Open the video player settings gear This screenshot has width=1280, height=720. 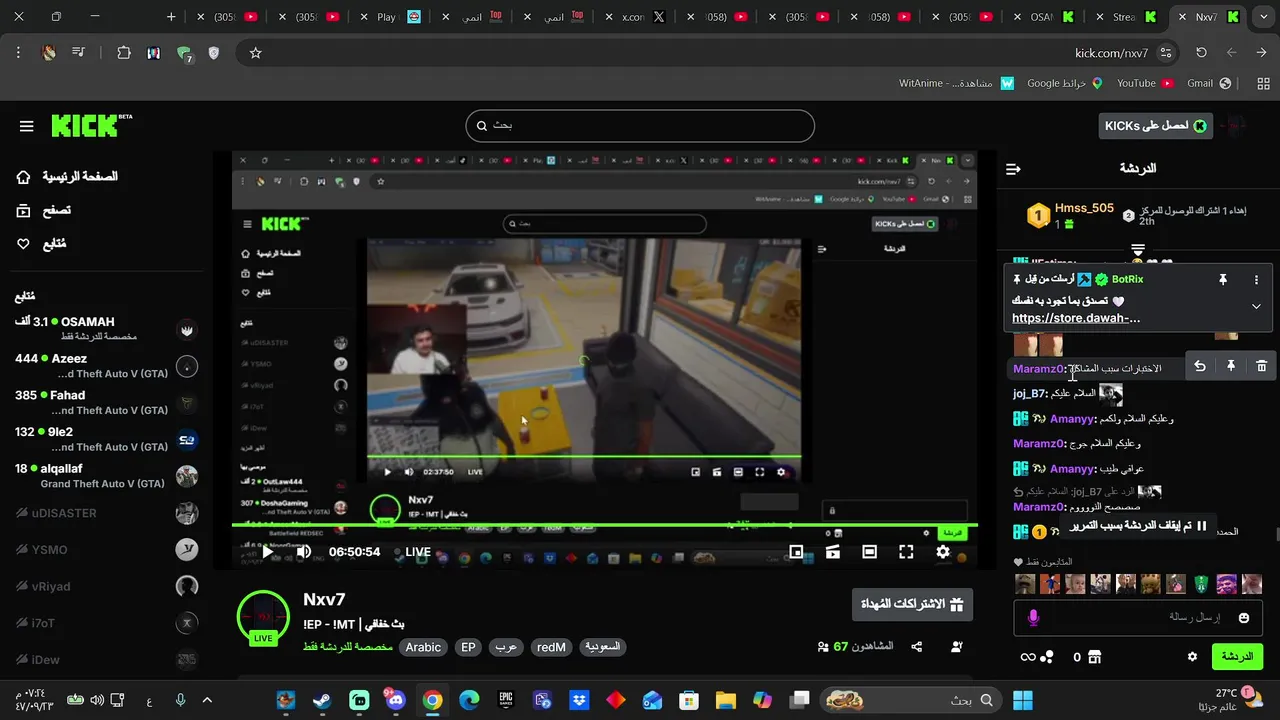943,552
